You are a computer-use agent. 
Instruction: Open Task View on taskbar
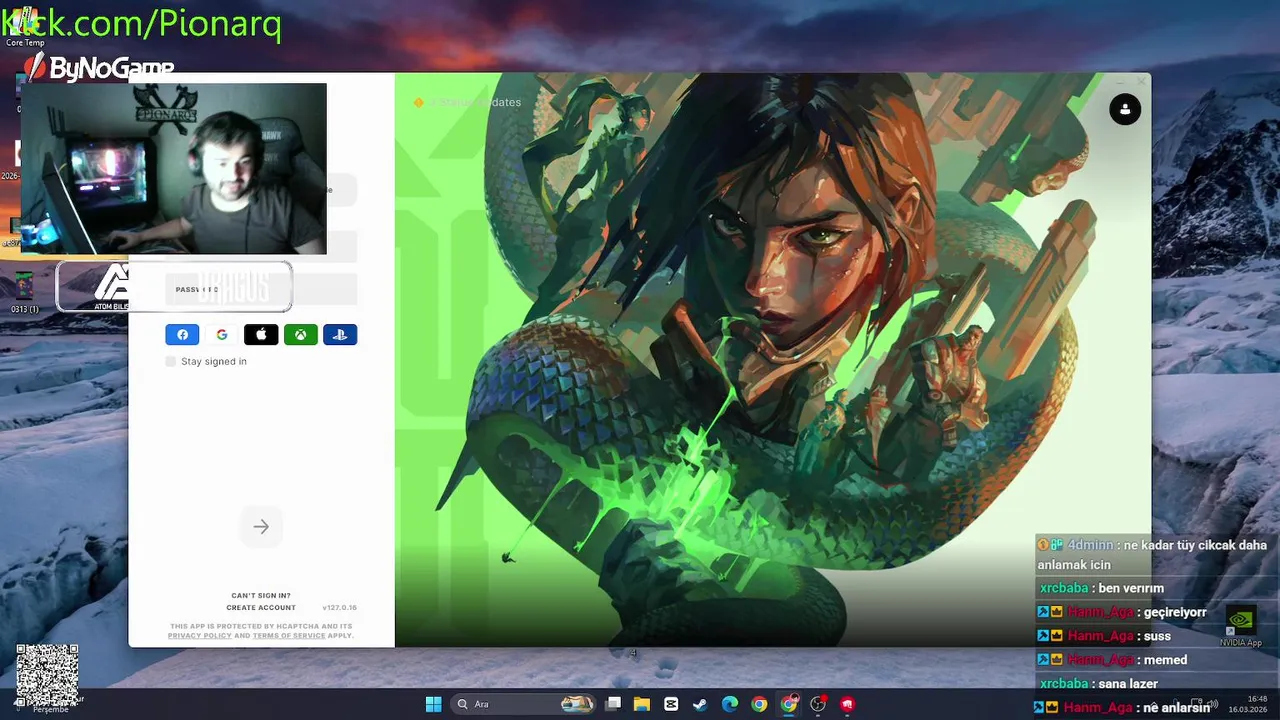(x=613, y=704)
